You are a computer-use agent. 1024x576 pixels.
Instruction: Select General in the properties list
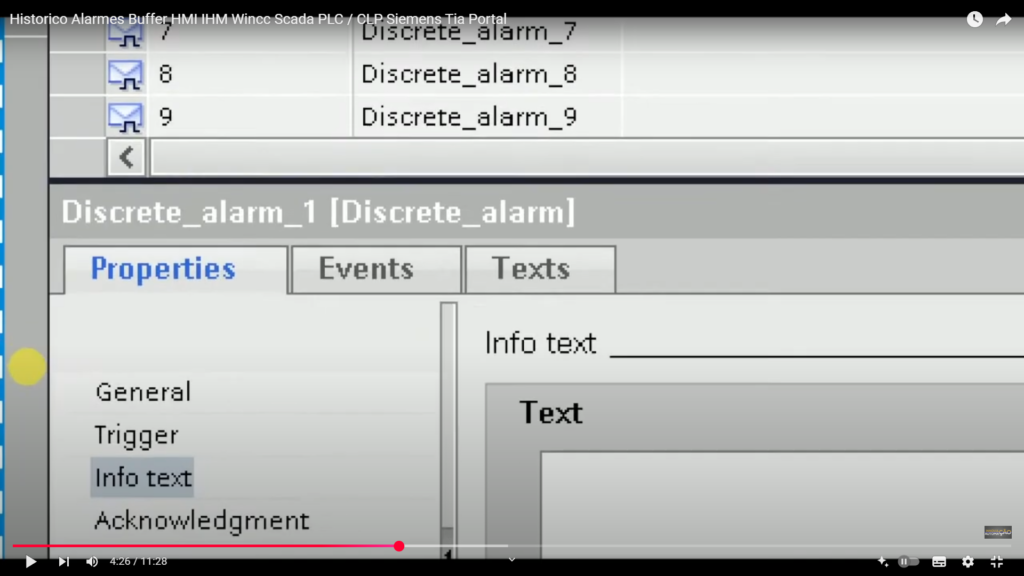(143, 392)
